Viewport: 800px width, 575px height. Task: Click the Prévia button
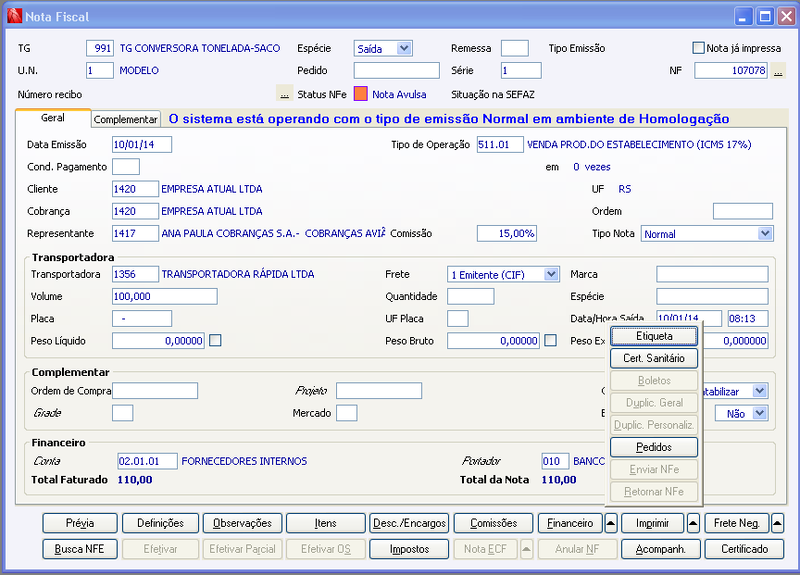coord(80,523)
